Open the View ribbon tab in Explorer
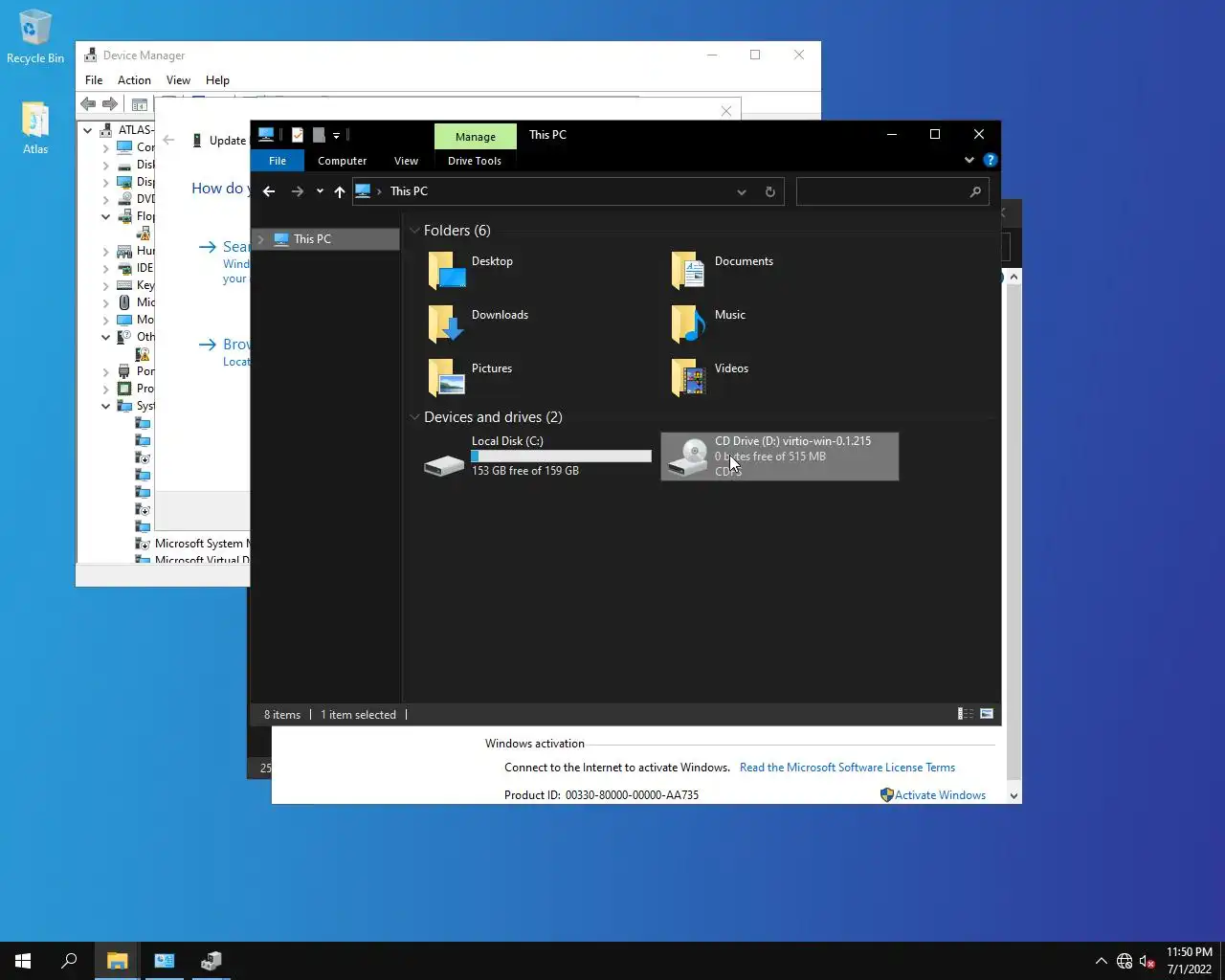Image resolution: width=1225 pixels, height=980 pixels. [x=406, y=161]
